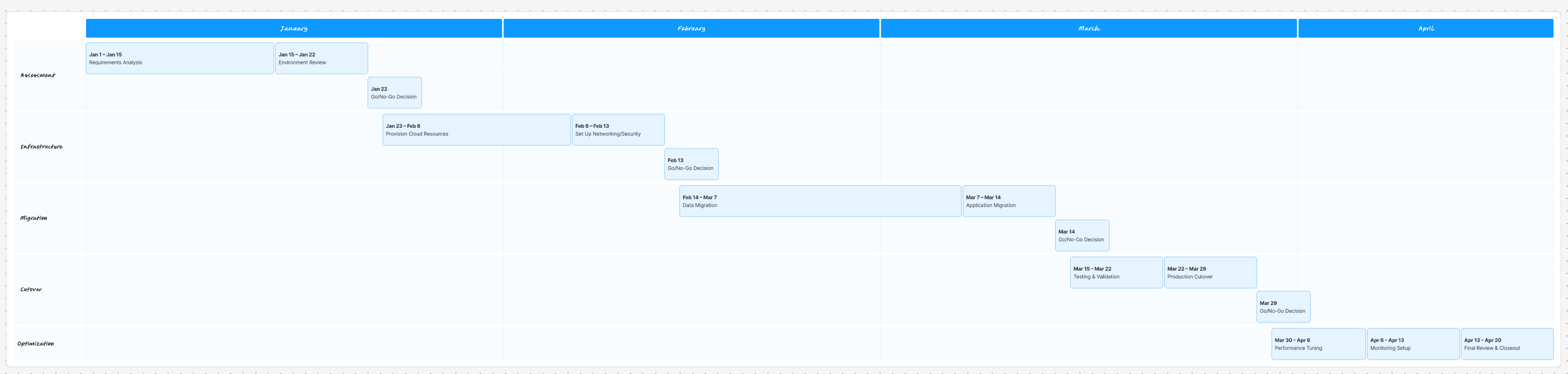This screenshot has height=374, width=1568.
Task: Click the Cutover row label
Action: click(31, 290)
